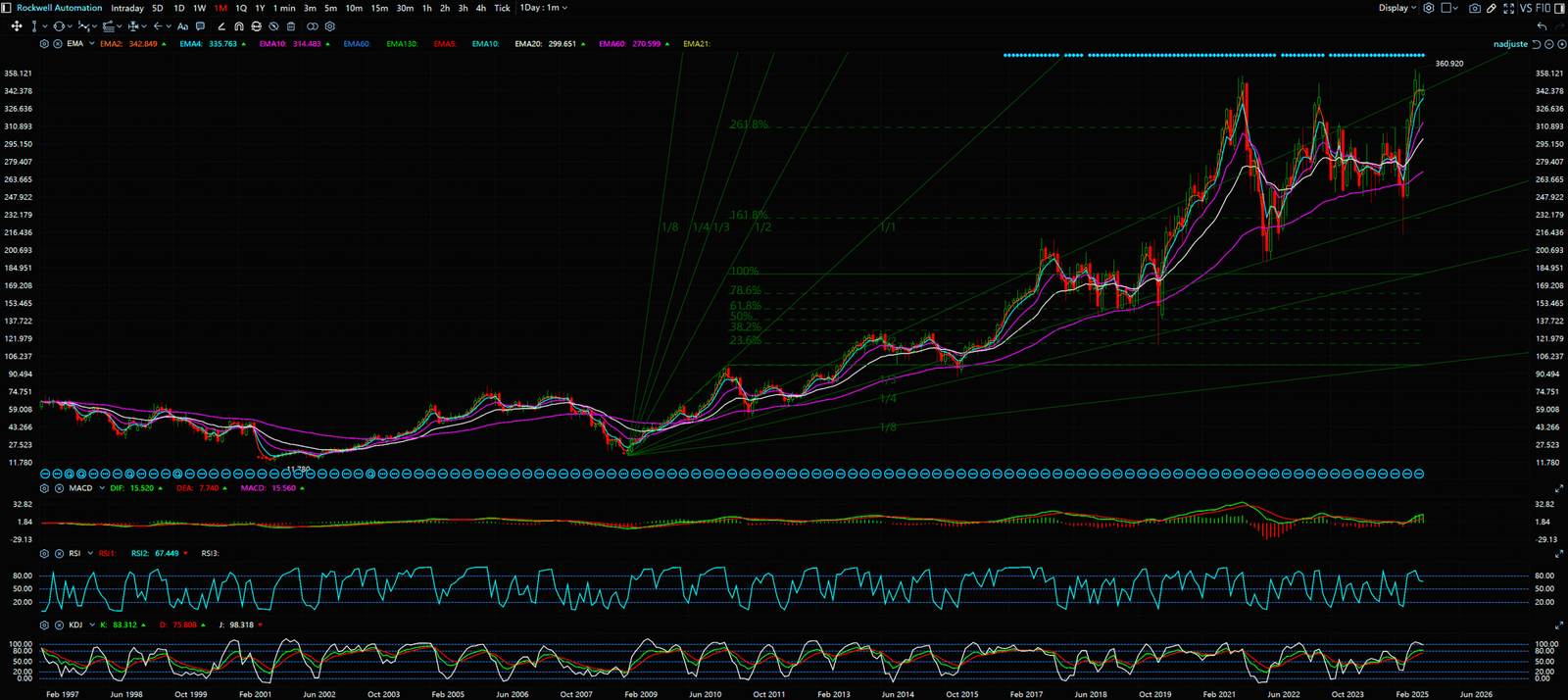This screenshot has height=700, width=1568.
Task: Expand the Display dropdown
Action: click(1396, 8)
